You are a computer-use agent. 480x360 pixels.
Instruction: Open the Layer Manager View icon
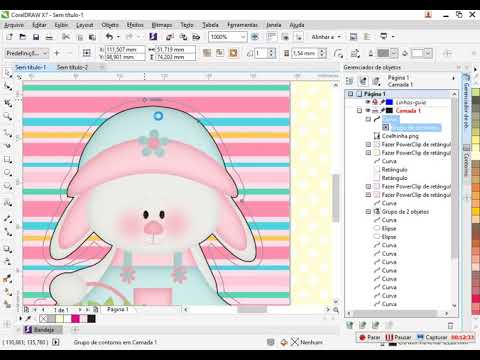tap(376, 81)
